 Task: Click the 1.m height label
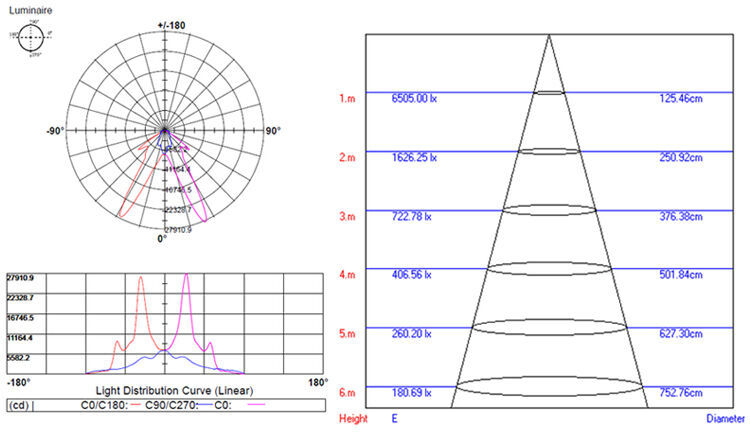pos(347,98)
